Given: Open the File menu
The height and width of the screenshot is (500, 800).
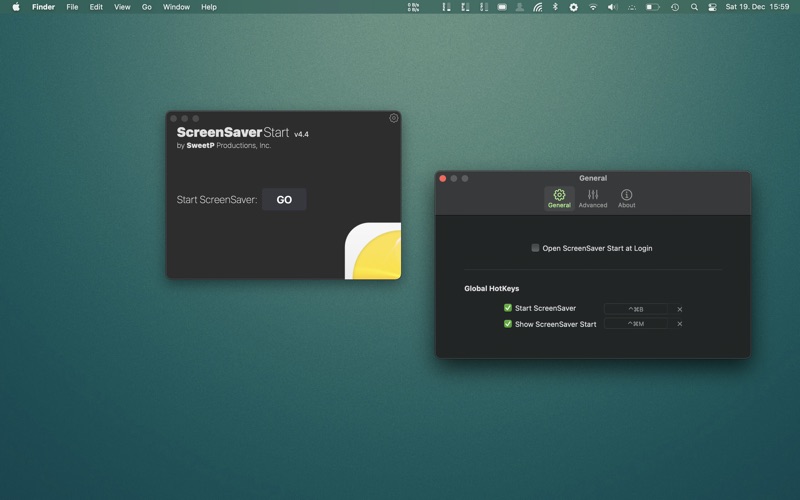Looking at the screenshot, I should pyautogui.click(x=72, y=7).
